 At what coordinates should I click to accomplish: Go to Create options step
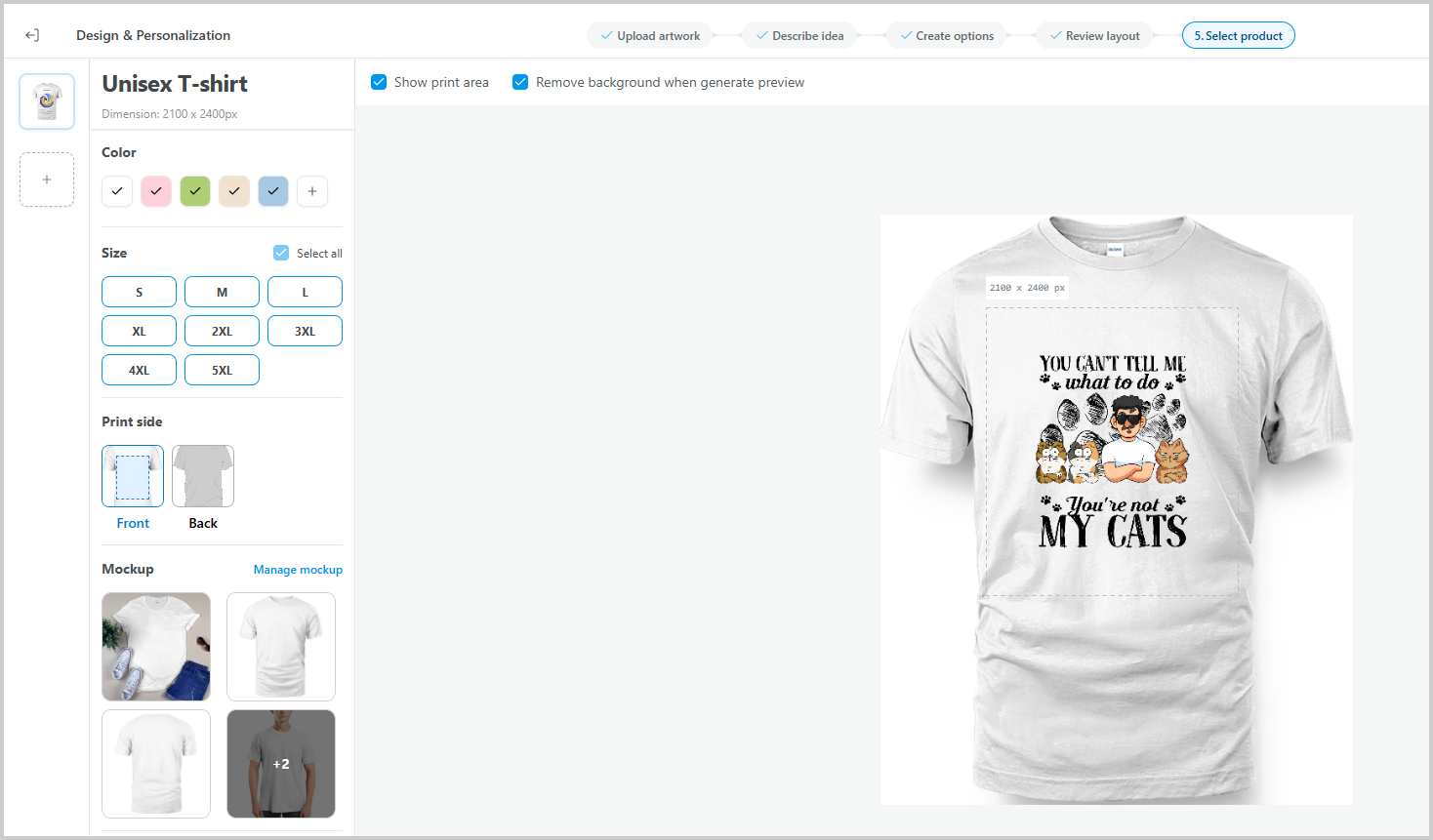click(947, 36)
